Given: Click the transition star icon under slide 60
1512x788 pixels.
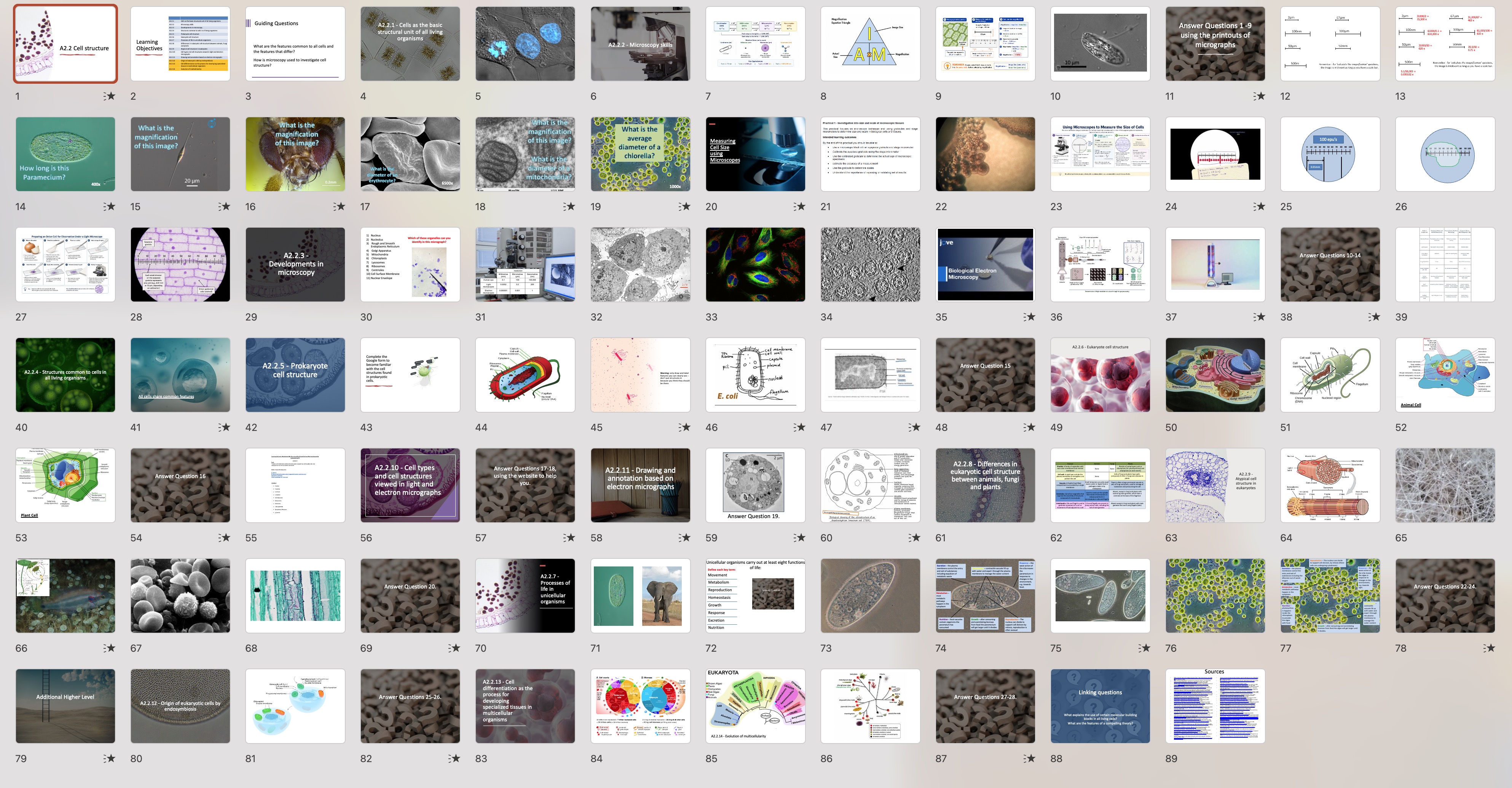Looking at the screenshot, I should (914, 538).
